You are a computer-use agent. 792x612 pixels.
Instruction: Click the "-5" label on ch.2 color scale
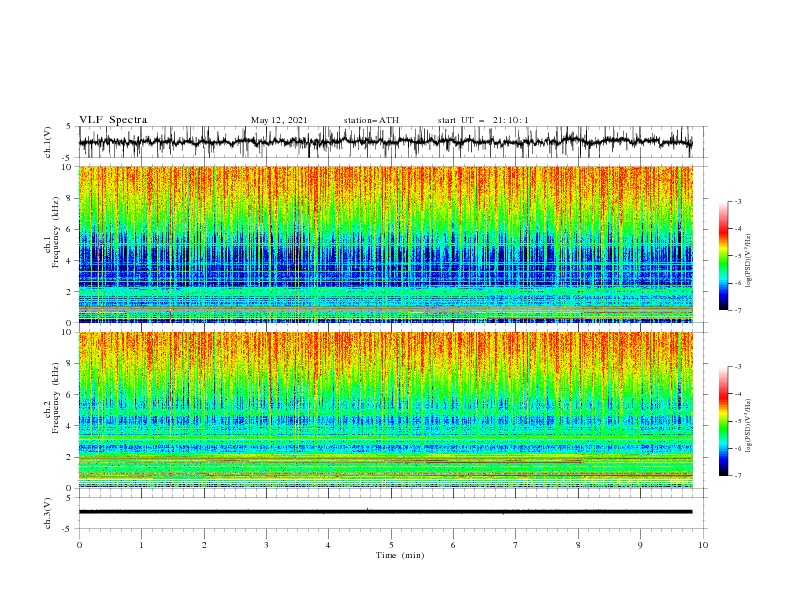pos(737,421)
